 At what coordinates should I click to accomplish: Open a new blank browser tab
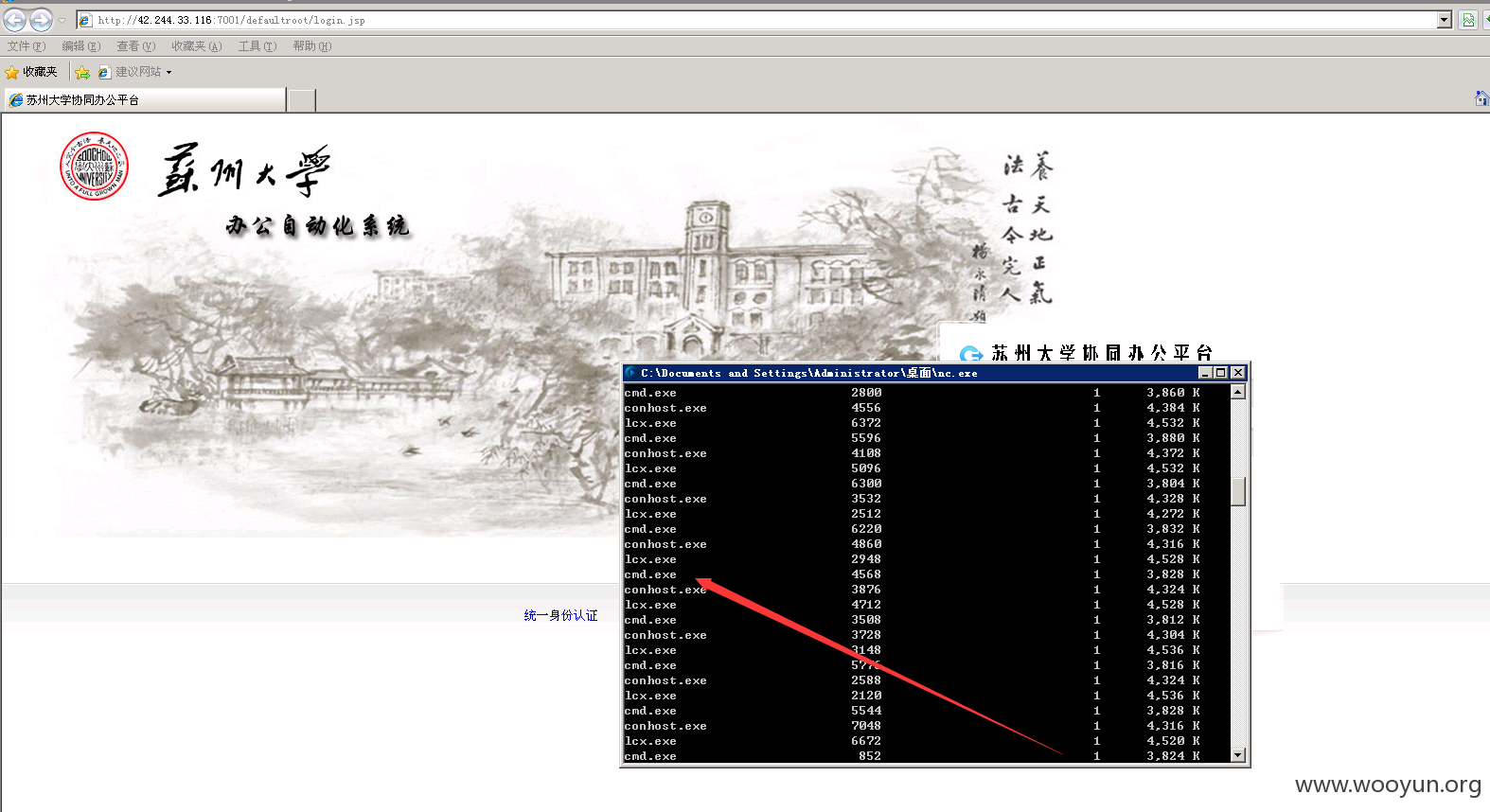pos(301,100)
